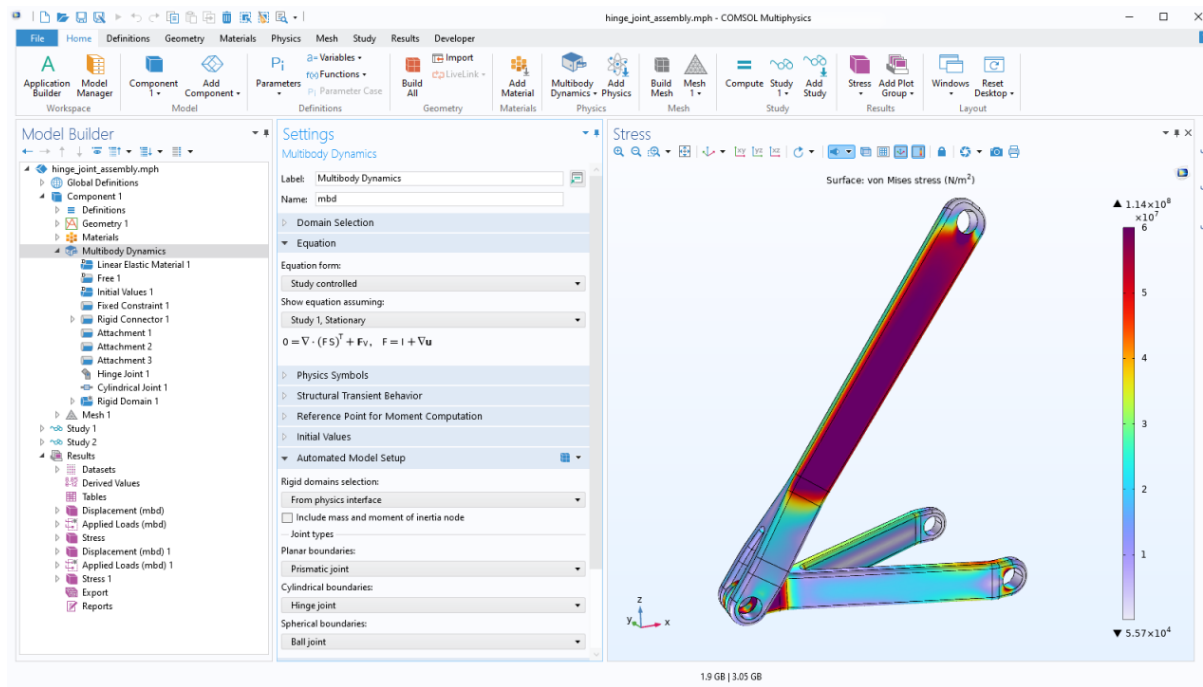Screen dimensions: 1203x687
Task: Click the Import geometry button
Action: point(453,58)
